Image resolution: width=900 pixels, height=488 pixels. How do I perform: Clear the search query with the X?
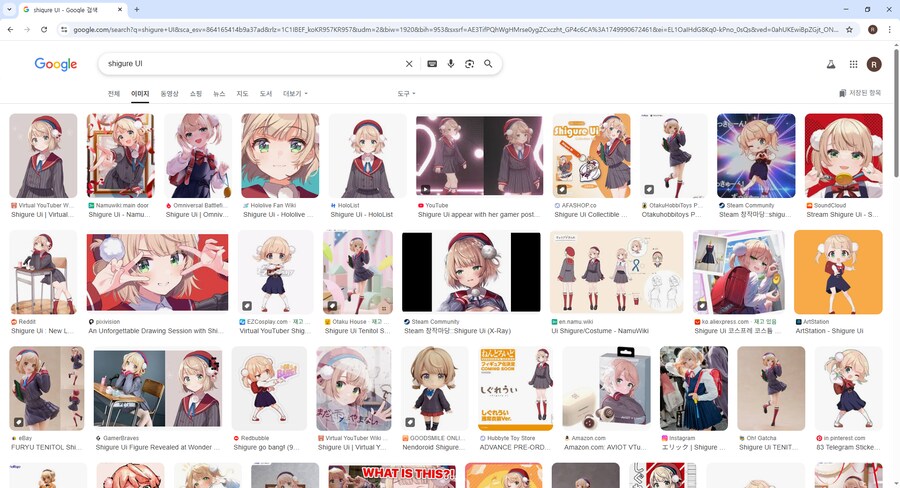tap(409, 64)
